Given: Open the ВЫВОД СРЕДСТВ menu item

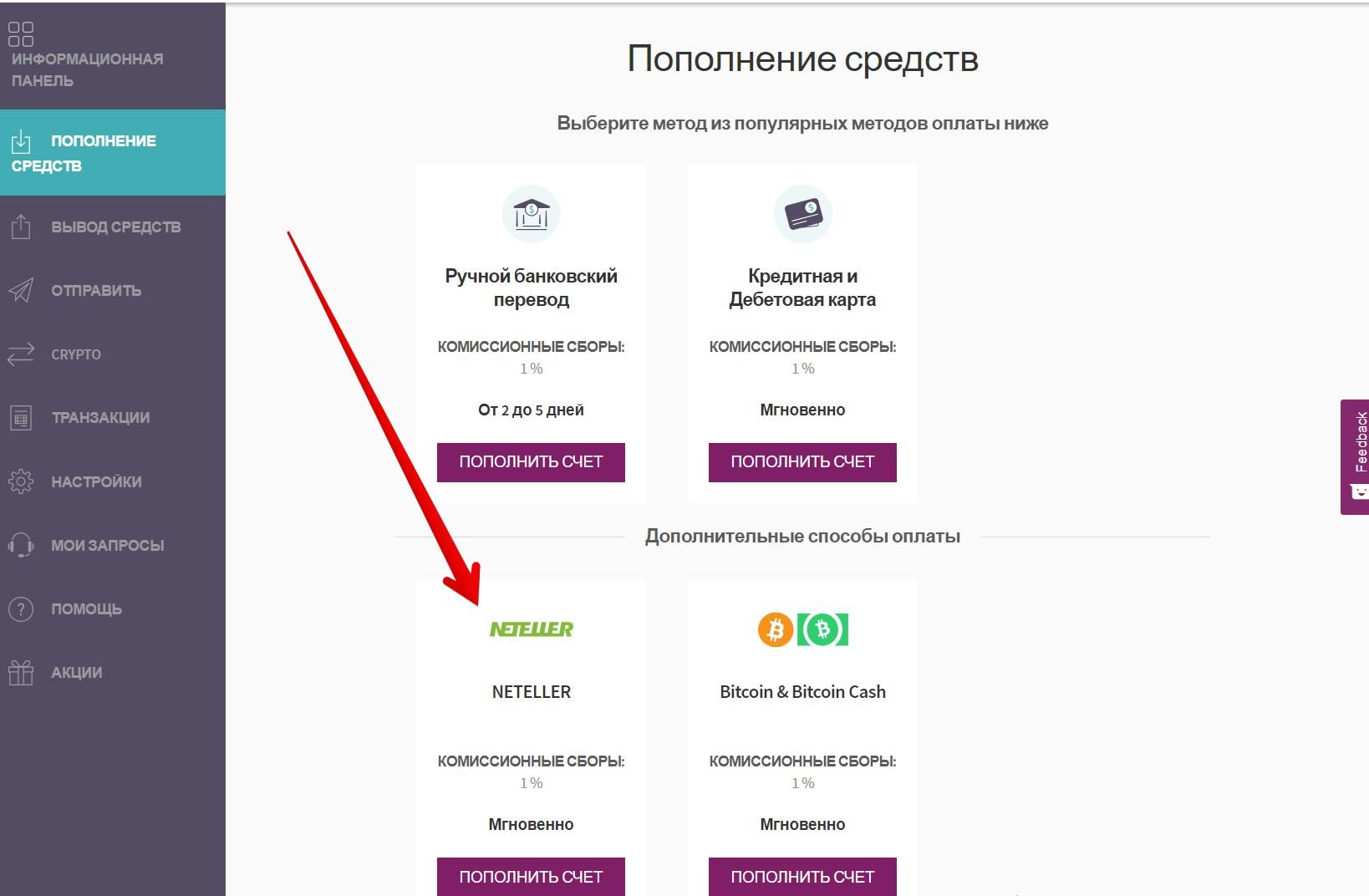Looking at the screenshot, I should [115, 227].
